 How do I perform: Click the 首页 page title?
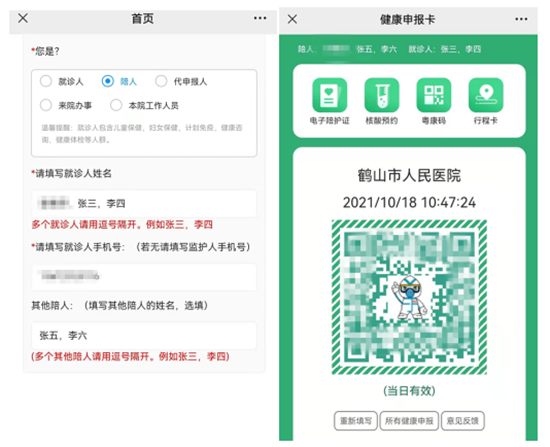(142, 18)
